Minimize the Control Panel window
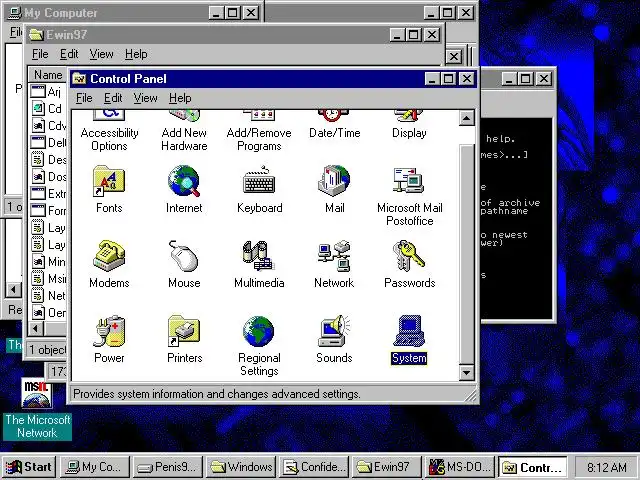This screenshot has height=480, width=640. tap(432, 78)
